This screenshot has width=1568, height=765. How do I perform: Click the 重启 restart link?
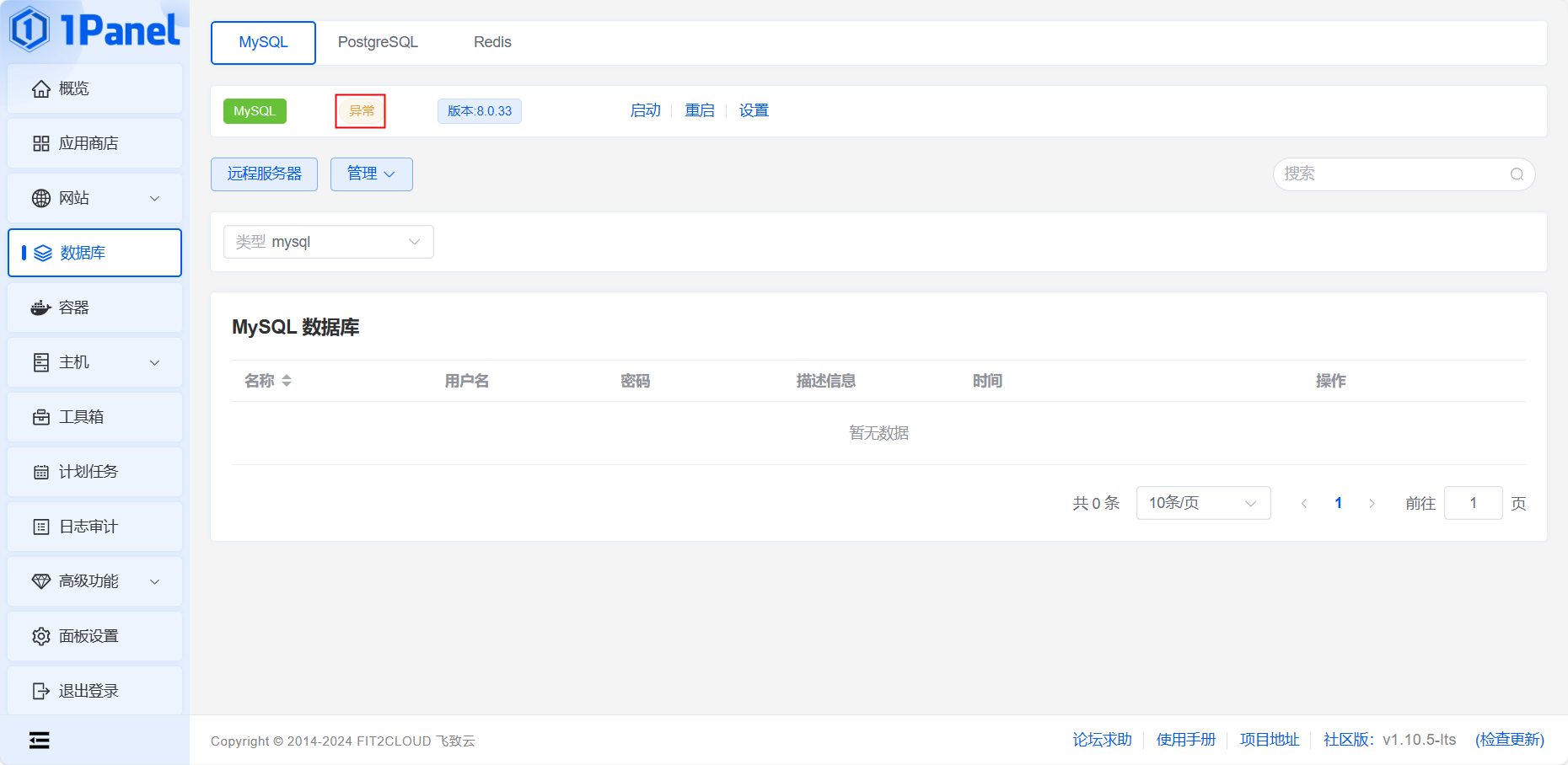(700, 110)
